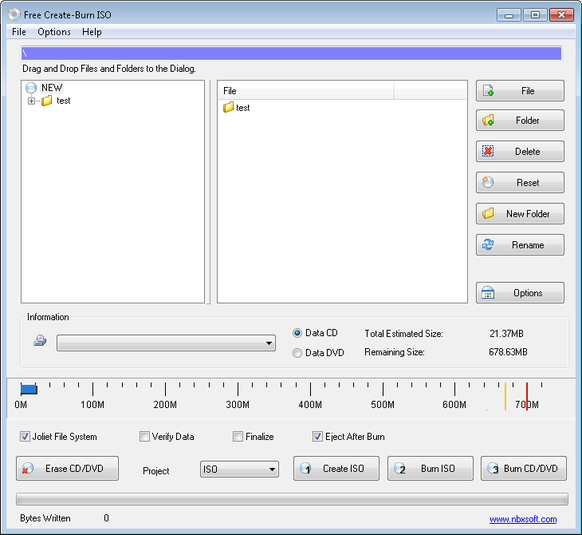Screen dimensions: 582x535
Task: Enable the Verify Data checkbox
Action: pyautogui.click(x=144, y=437)
